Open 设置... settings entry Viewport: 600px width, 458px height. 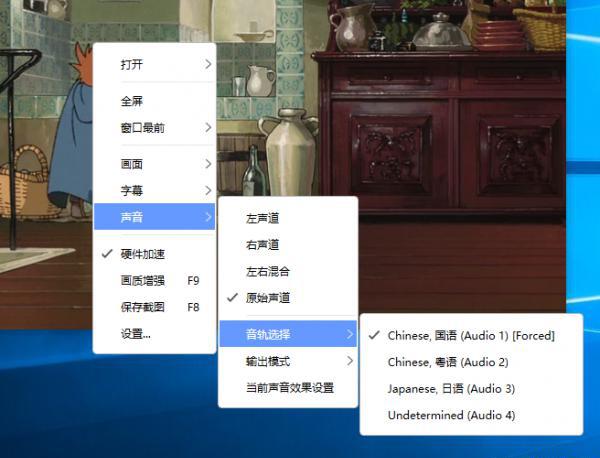(155, 334)
